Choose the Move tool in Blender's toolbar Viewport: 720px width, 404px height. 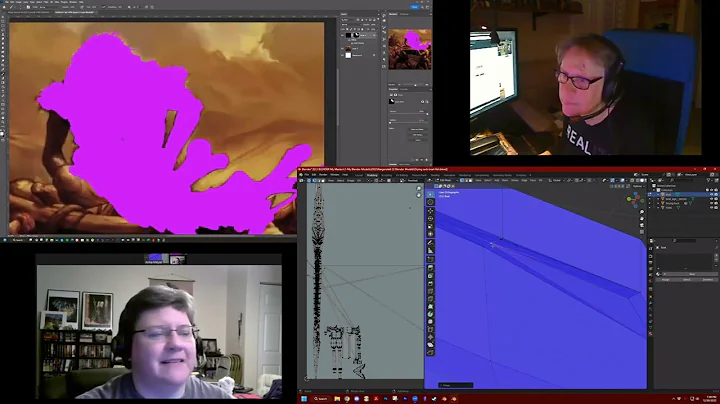tap(430, 211)
